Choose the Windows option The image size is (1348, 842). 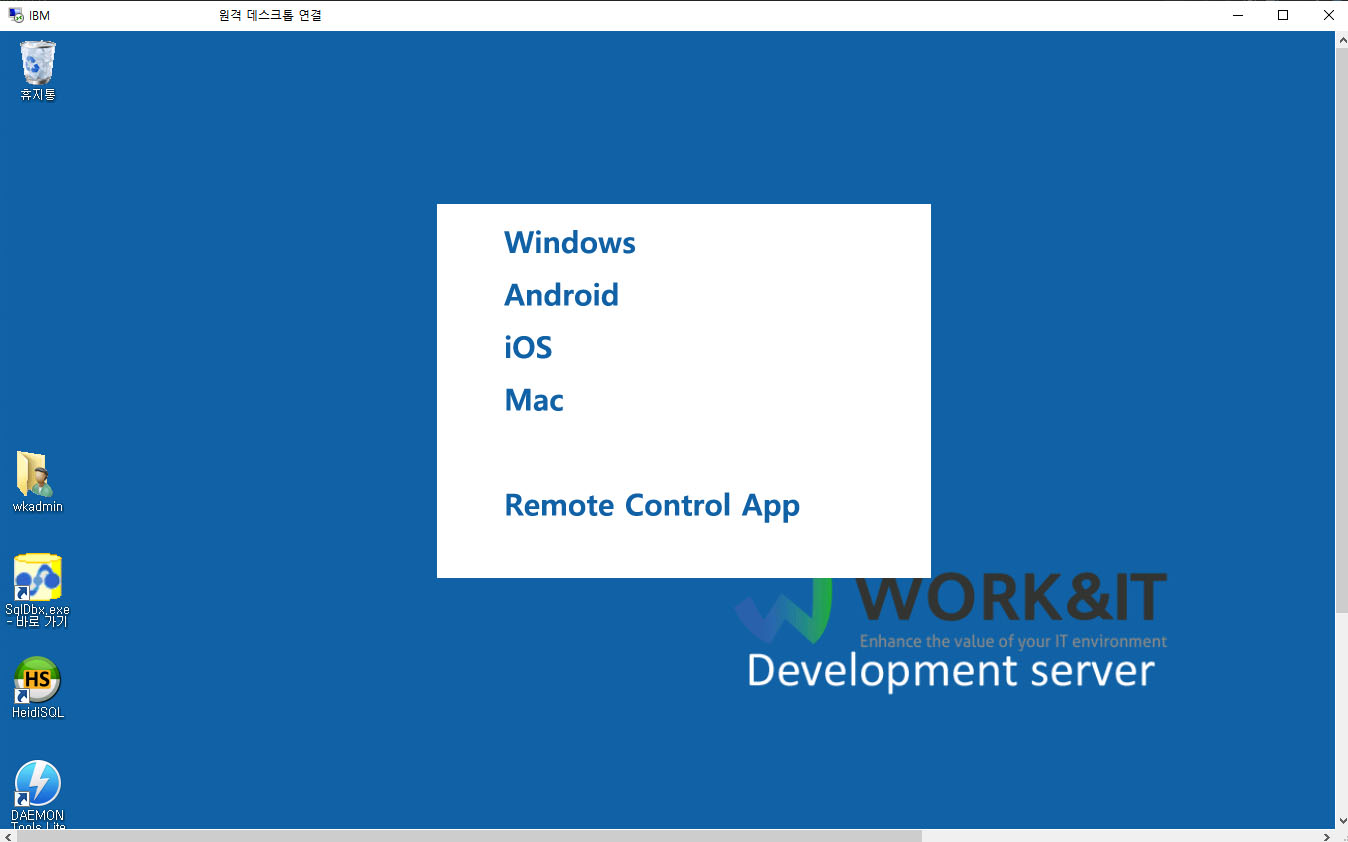[x=569, y=243]
